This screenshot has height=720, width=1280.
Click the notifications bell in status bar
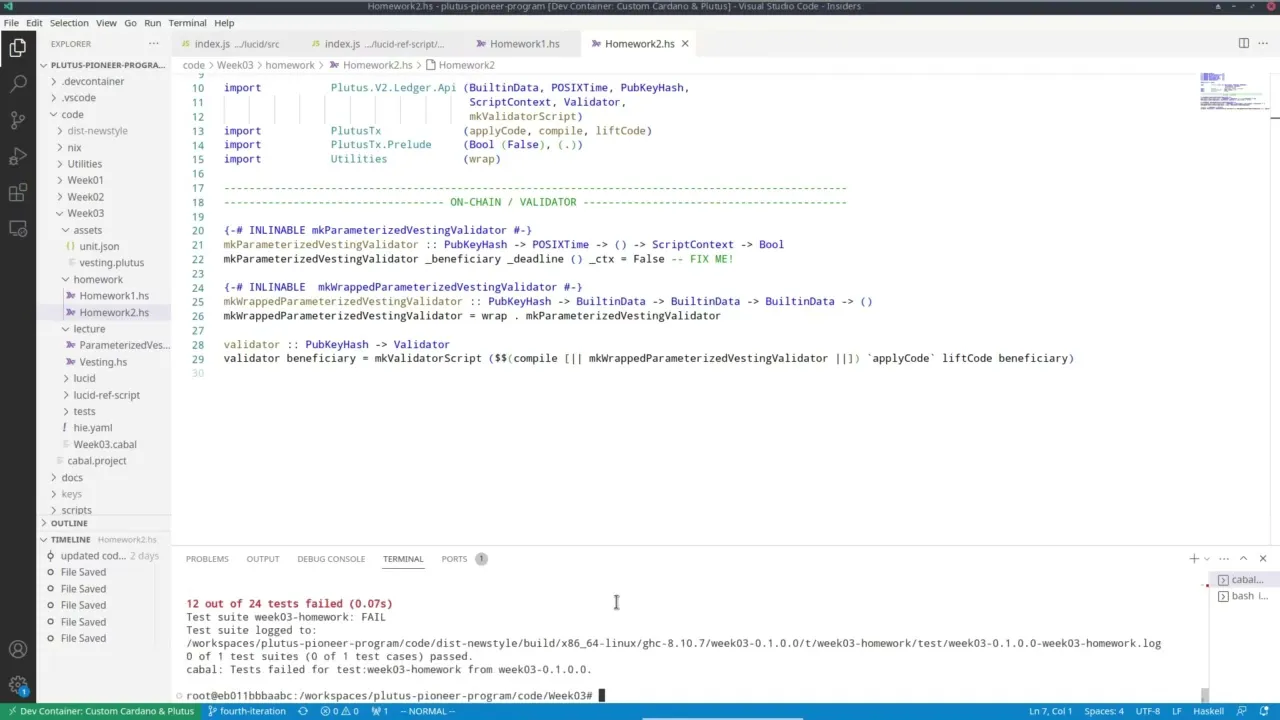1264,711
